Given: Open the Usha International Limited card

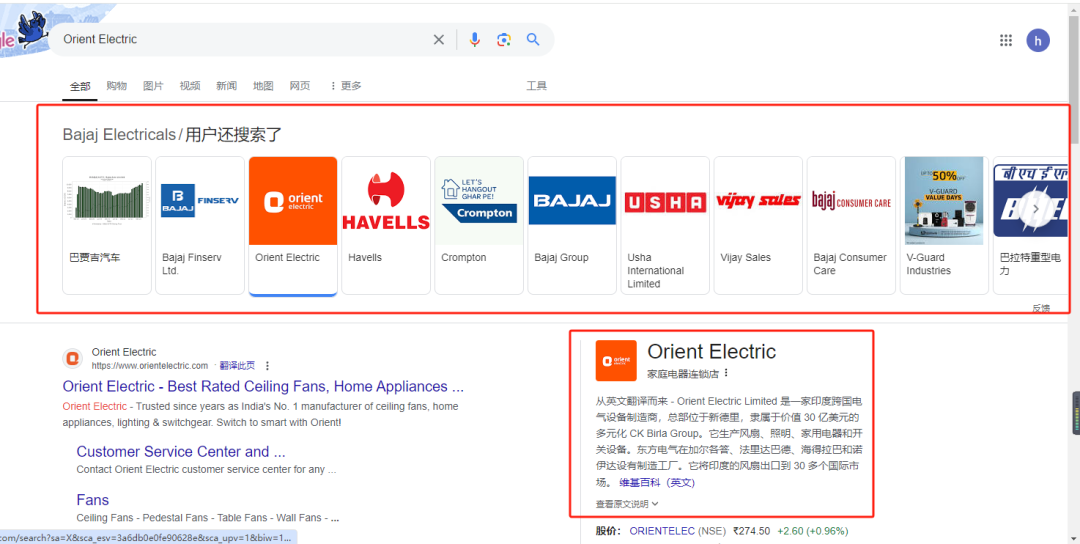Looking at the screenshot, I should pyautogui.click(x=665, y=225).
